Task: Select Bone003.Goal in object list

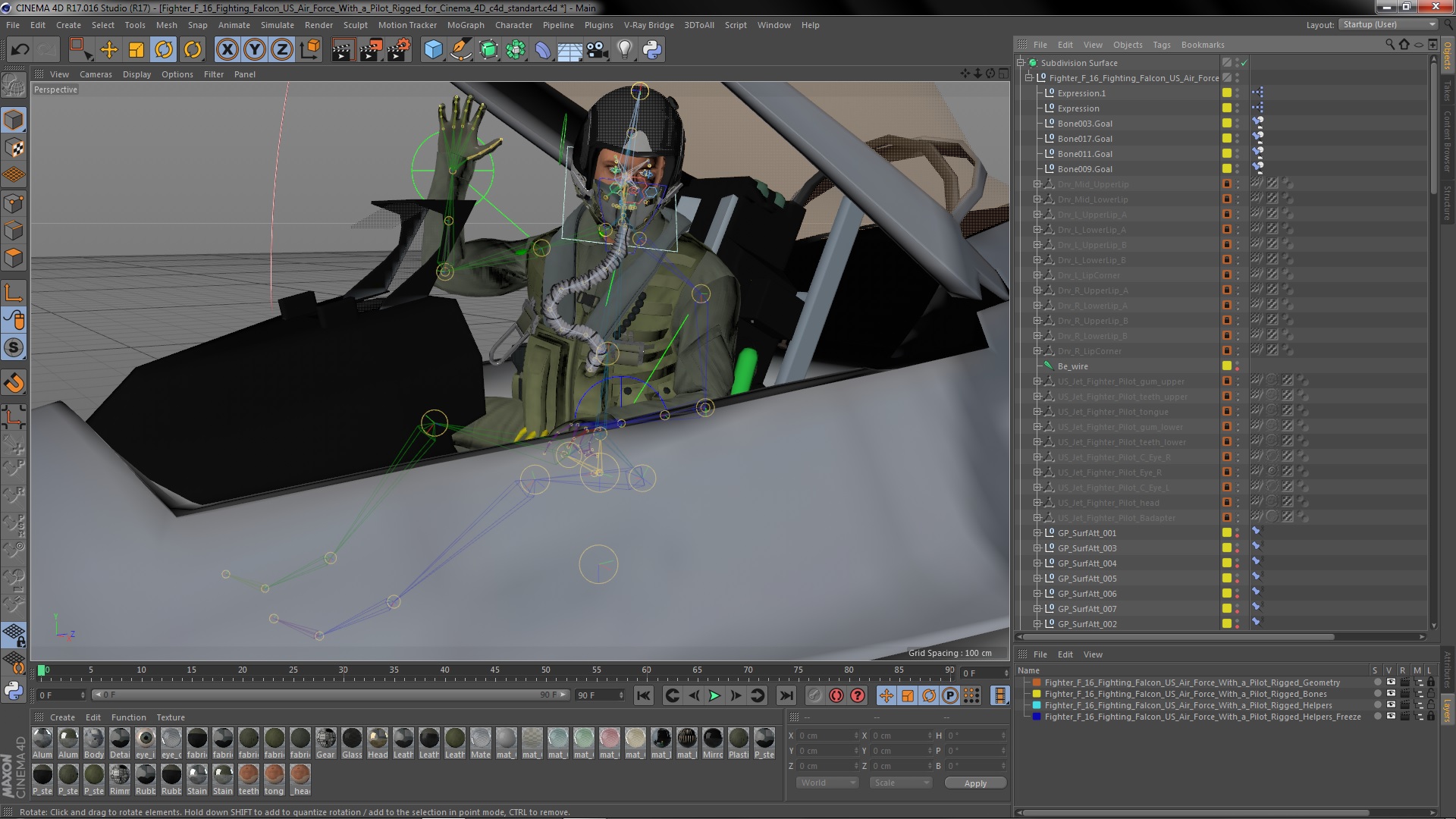Action: pyautogui.click(x=1084, y=124)
